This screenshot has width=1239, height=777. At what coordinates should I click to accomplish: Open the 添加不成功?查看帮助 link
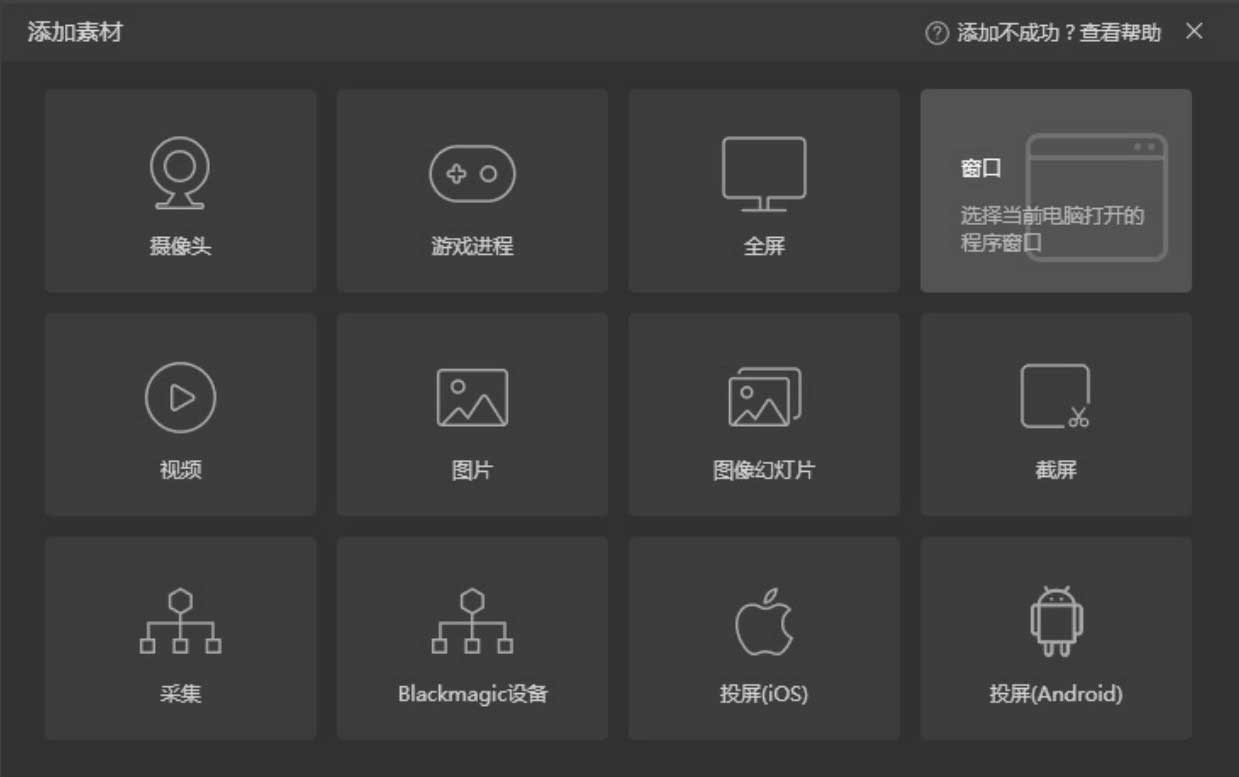point(1059,33)
